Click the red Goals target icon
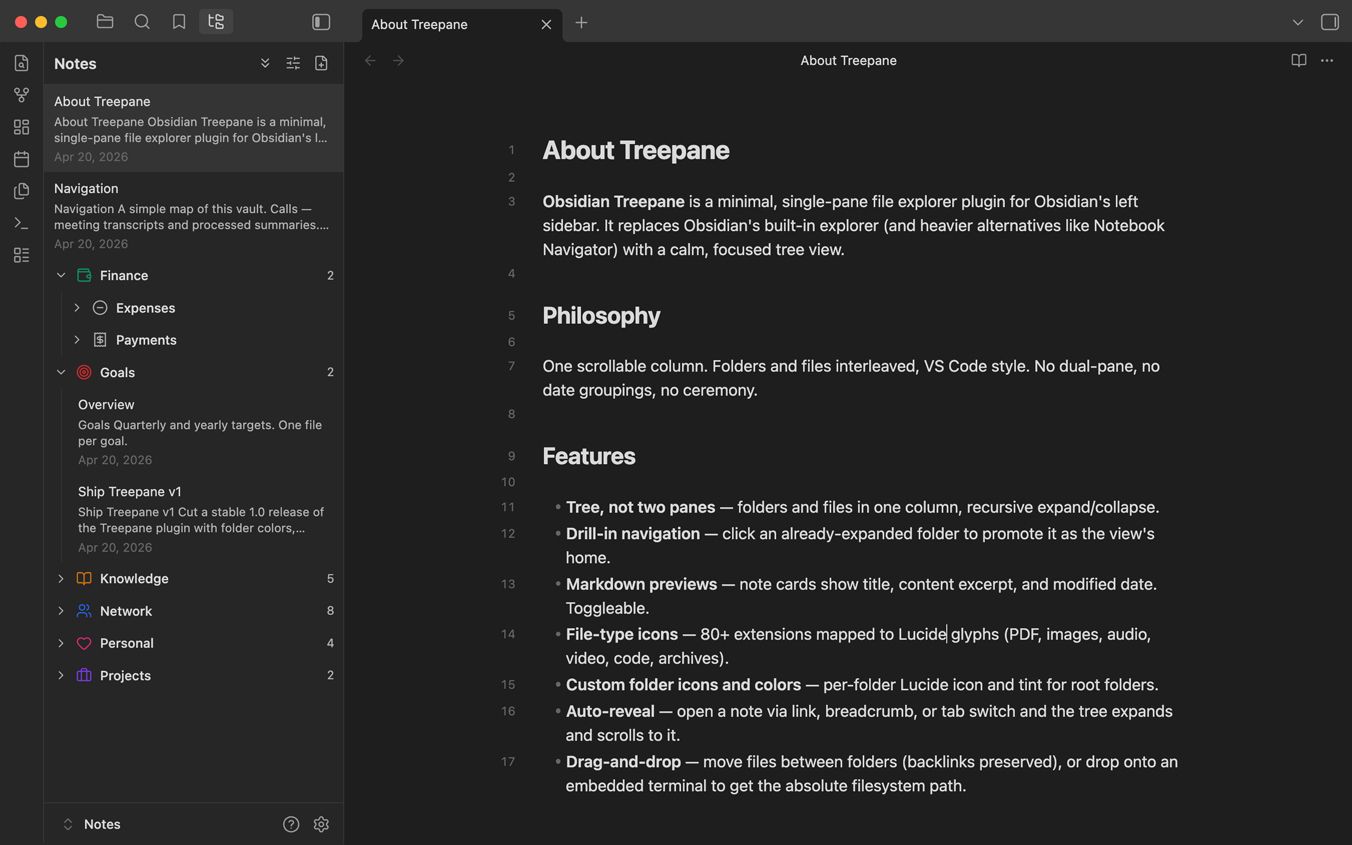Screen dimensions: 1352x845 pyautogui.click(x=84, y=372)
